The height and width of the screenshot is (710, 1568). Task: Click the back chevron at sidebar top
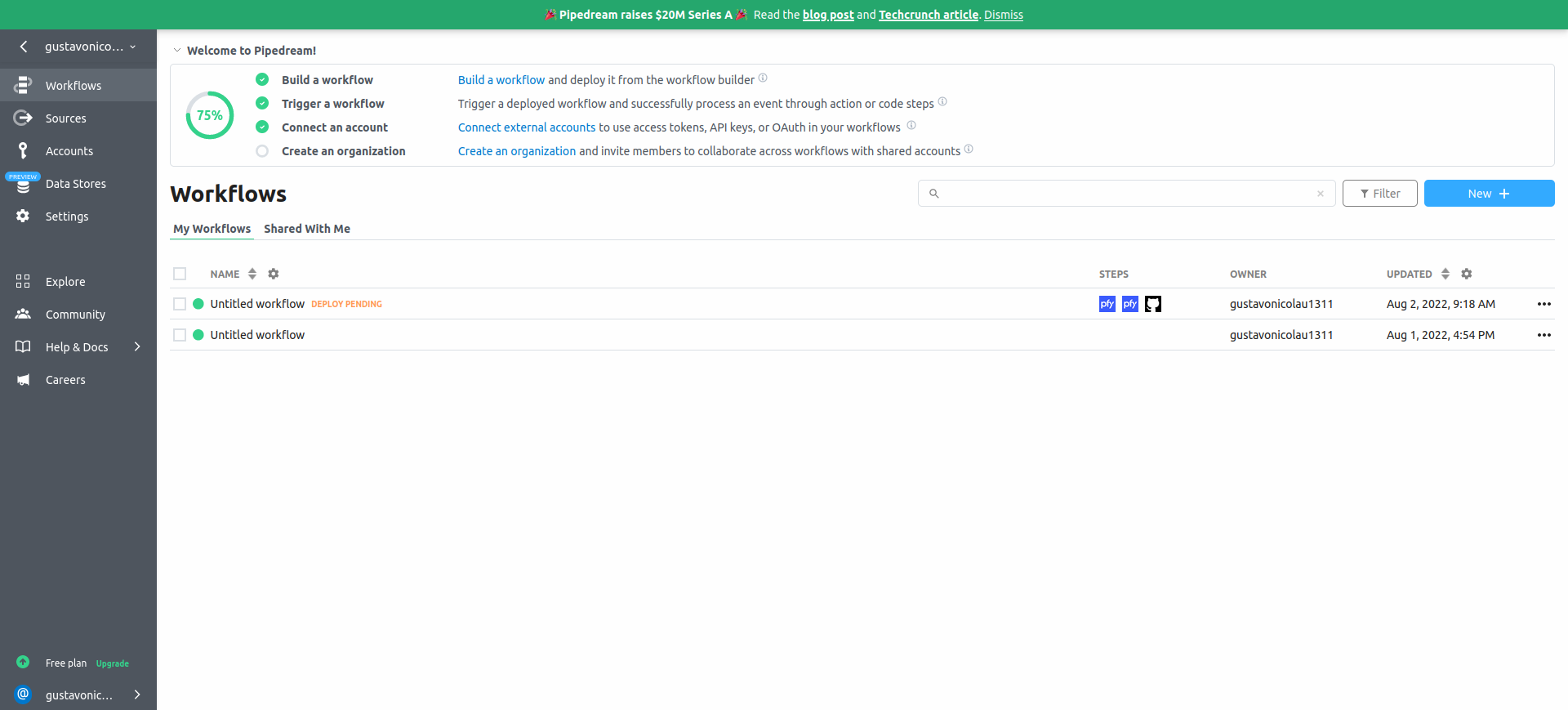pyautogui.click(x=24, y=47)
